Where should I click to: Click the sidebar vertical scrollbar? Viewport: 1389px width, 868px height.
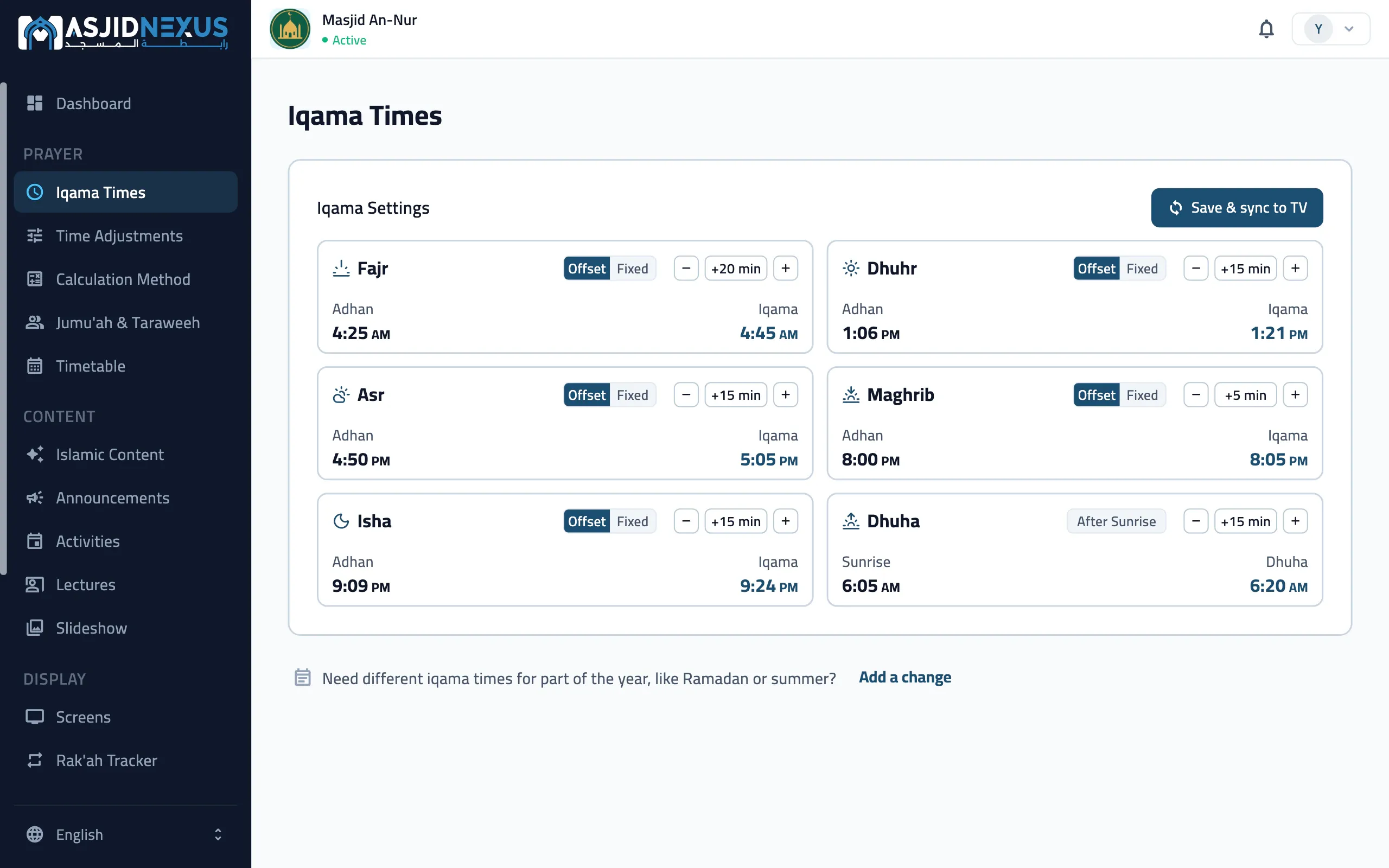pyautogui.click(x=3, y=328)
